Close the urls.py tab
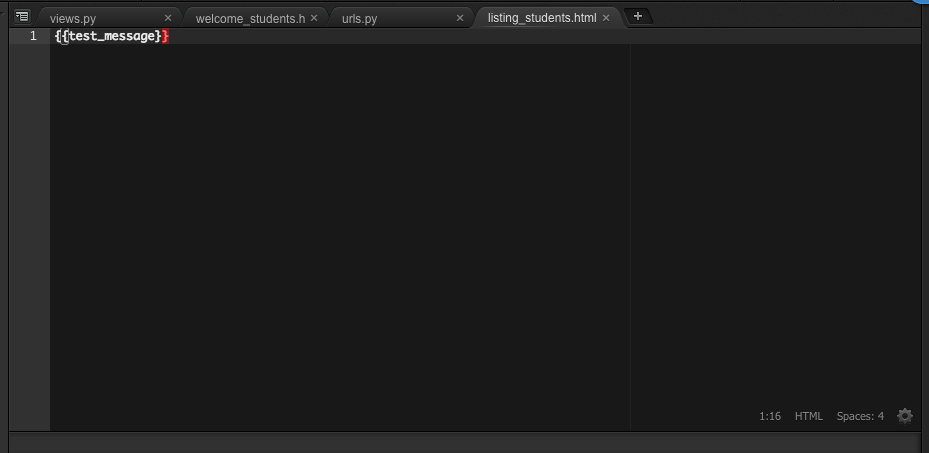 pos(460,18)
